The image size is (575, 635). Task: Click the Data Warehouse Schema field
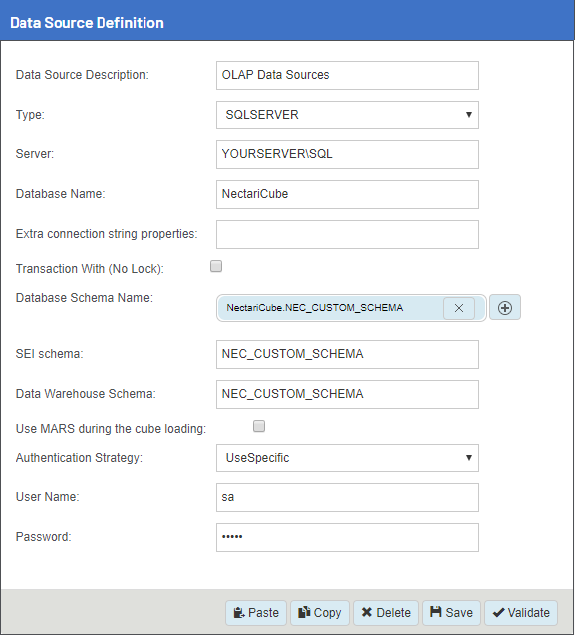click(x=347, y=394)
